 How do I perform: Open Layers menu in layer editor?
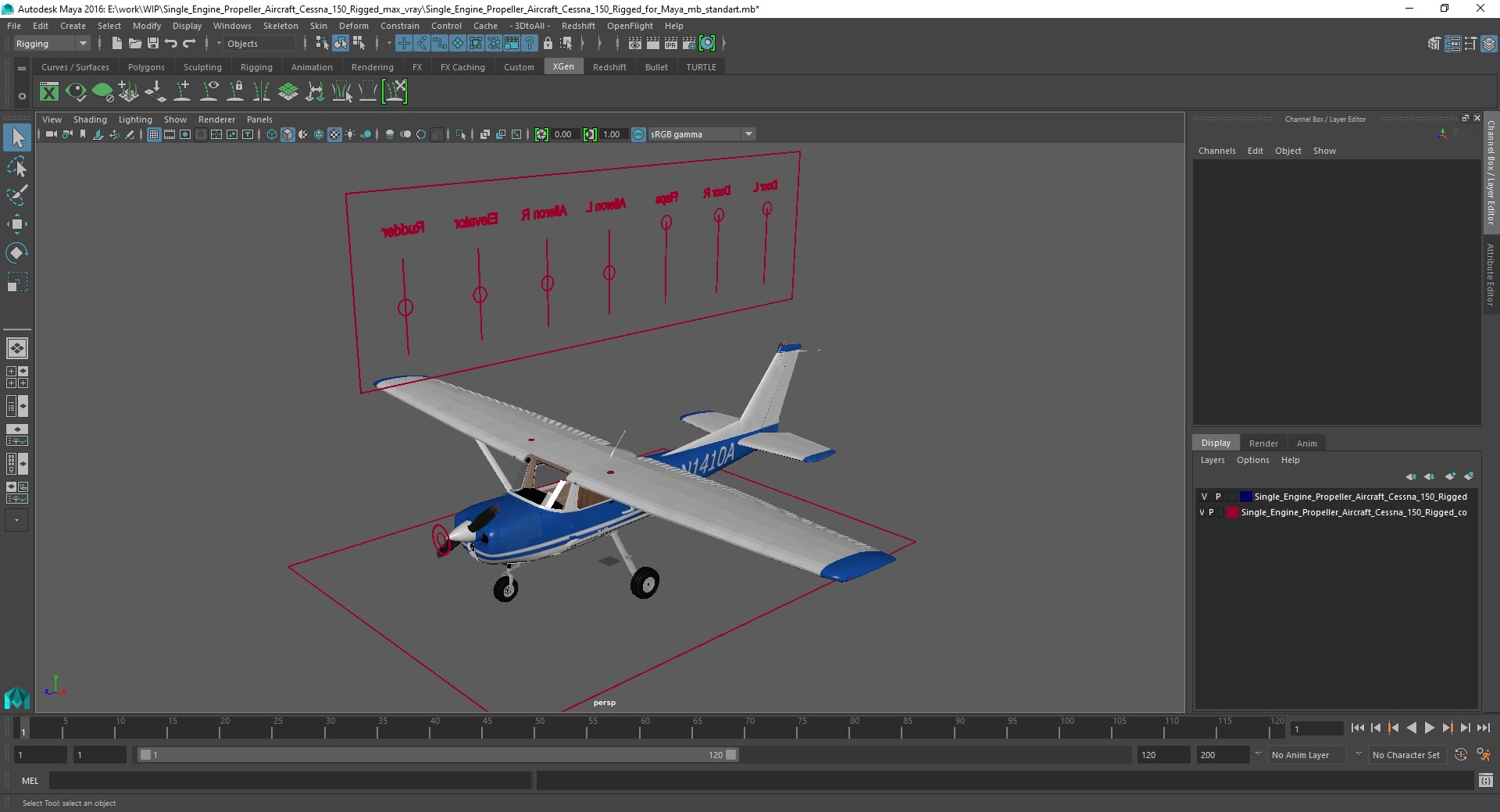[x=1212, y=460]
